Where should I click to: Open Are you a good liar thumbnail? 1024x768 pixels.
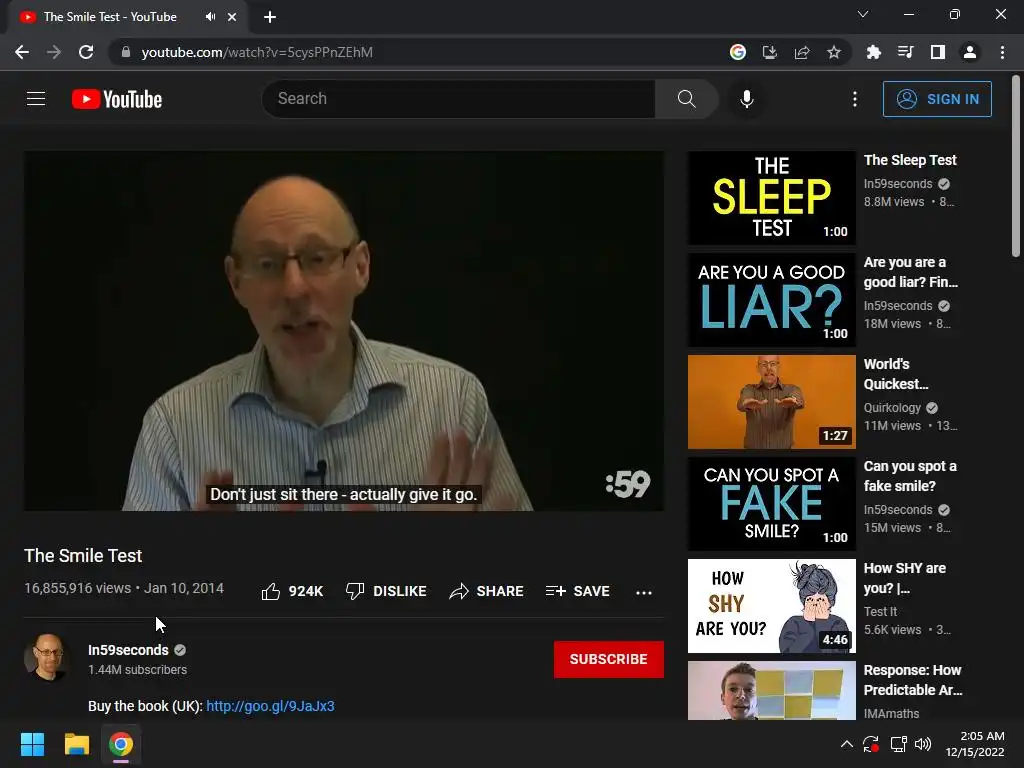(771, 300)
